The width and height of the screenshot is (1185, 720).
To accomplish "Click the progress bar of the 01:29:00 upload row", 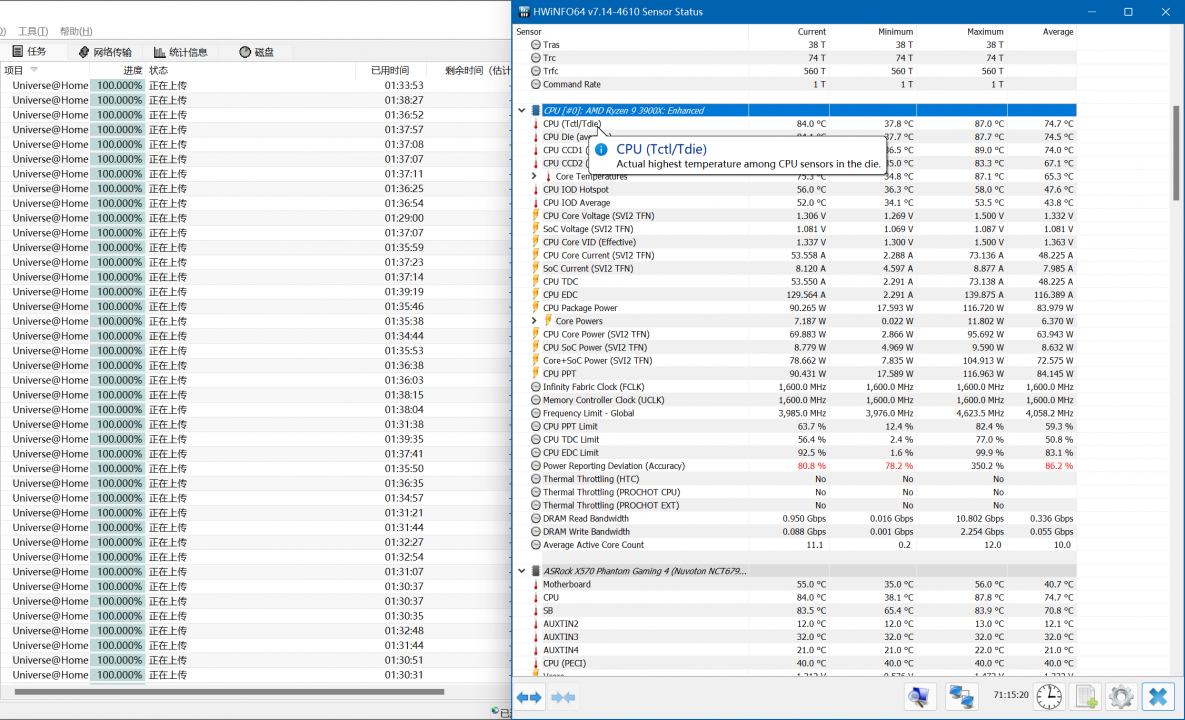I will coord(118,218).
